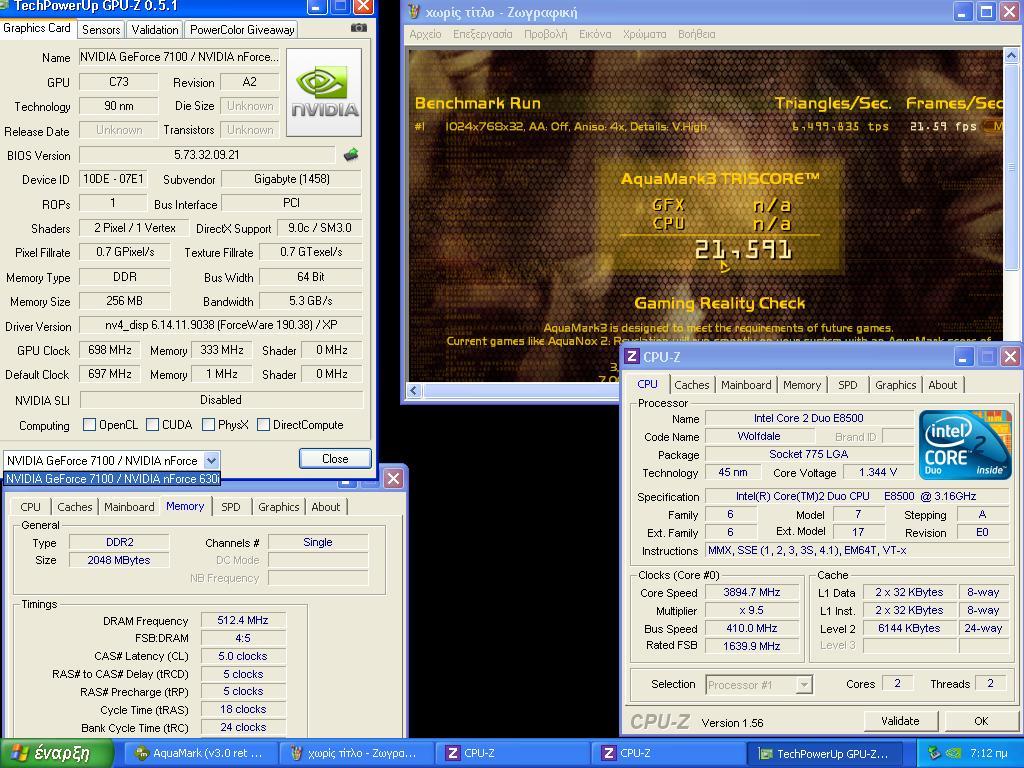Screen dimensions: 1024x768
Task: Open the Mainboard tab in right CPU-Z
Action: click(746, 385)
